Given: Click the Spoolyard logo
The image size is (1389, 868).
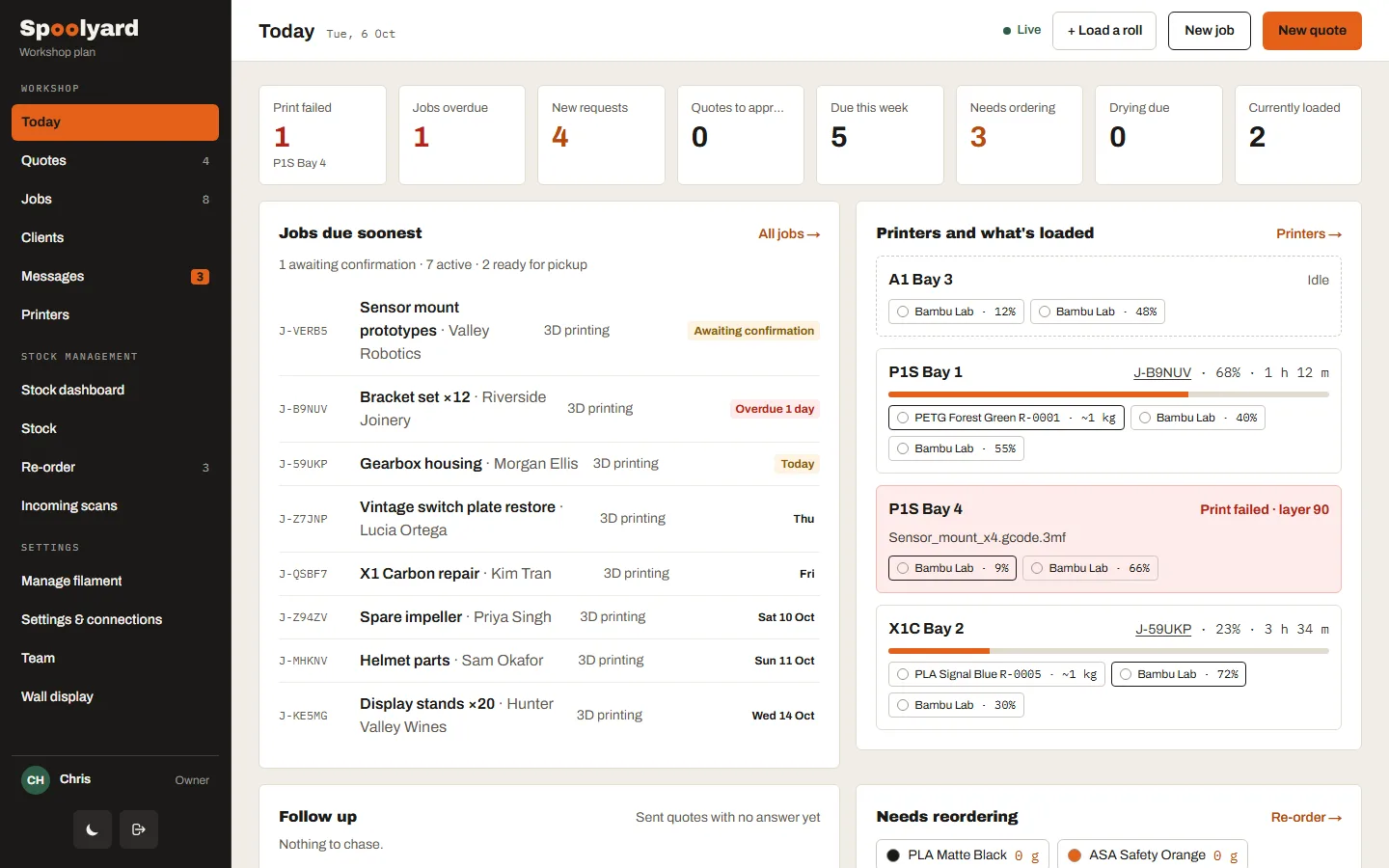Looking at the screenshot, I should (79, 29).
